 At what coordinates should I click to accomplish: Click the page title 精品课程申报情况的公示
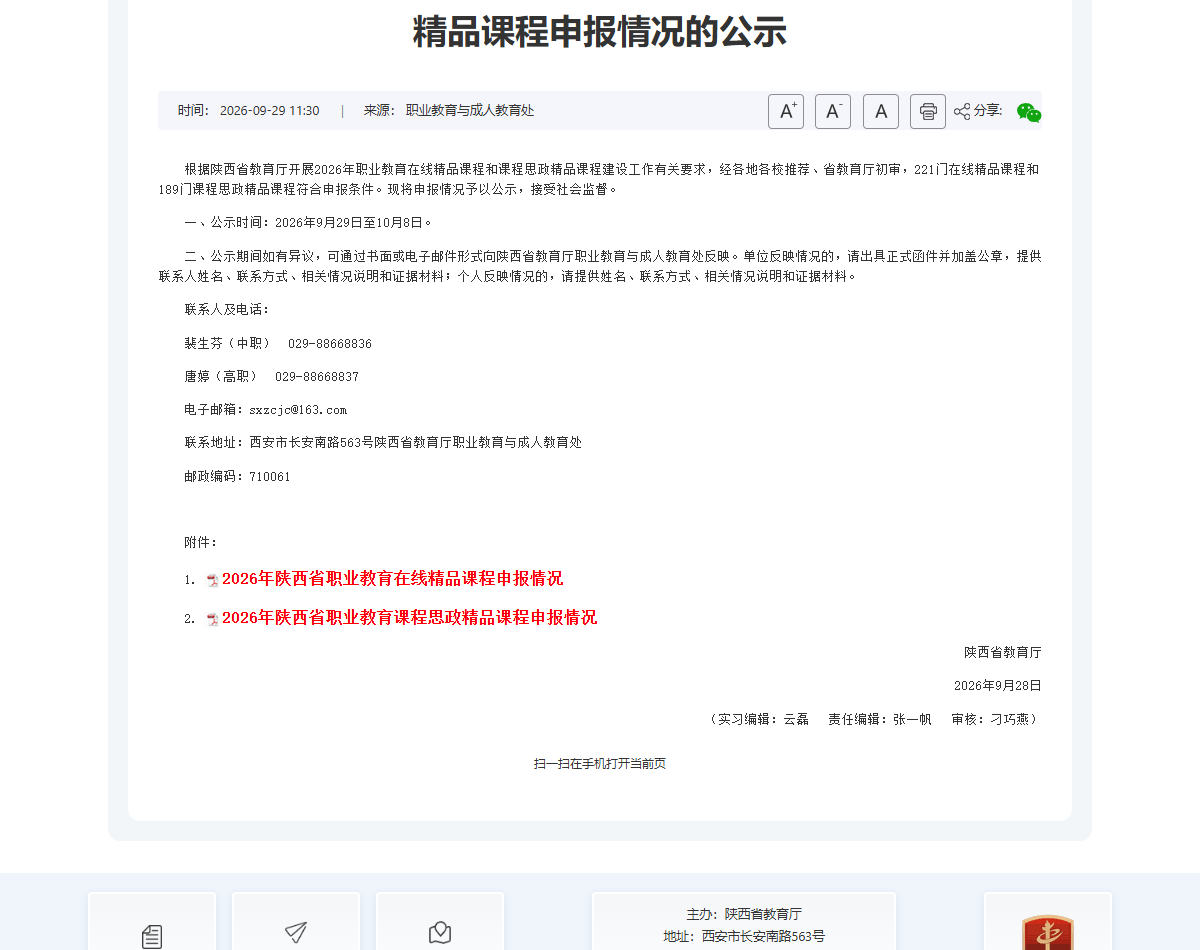(x=600, y=32)
